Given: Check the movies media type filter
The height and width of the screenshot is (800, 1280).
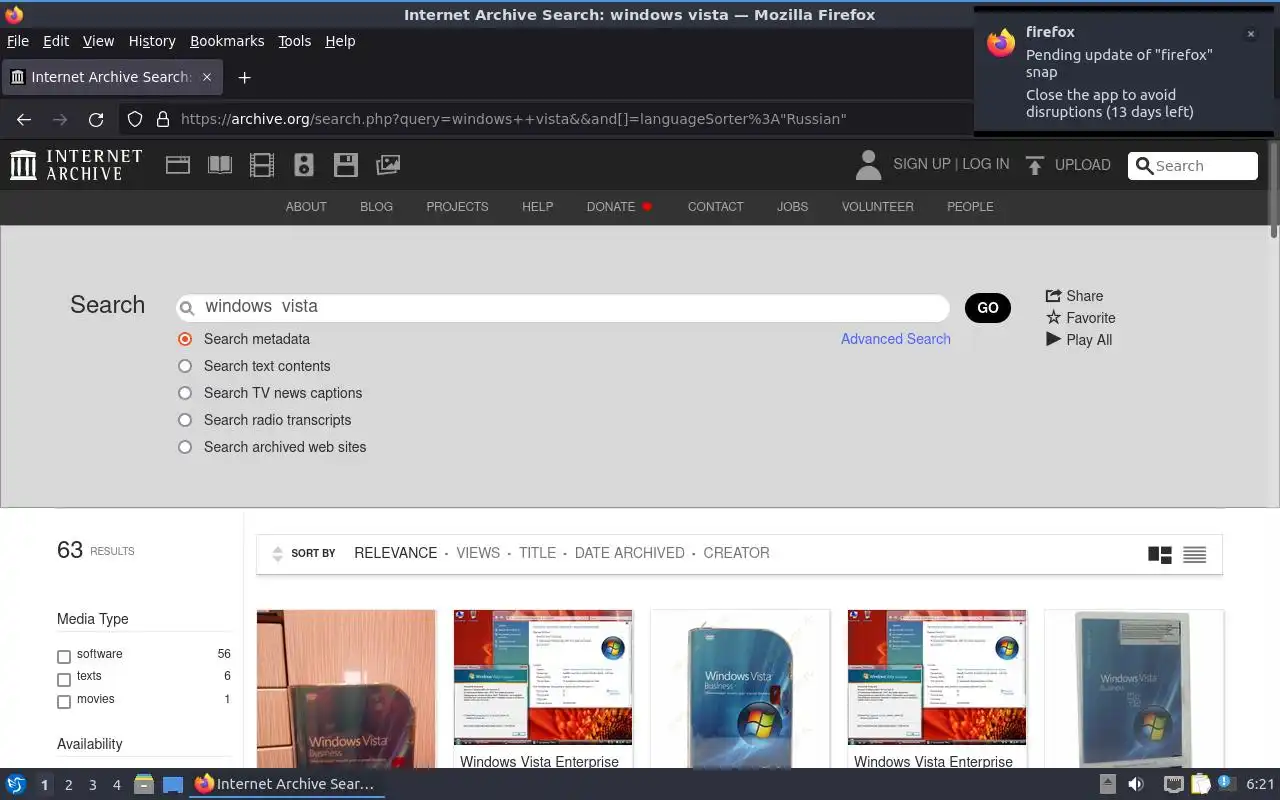Looking at the screenshot, I should click(64, 702).
